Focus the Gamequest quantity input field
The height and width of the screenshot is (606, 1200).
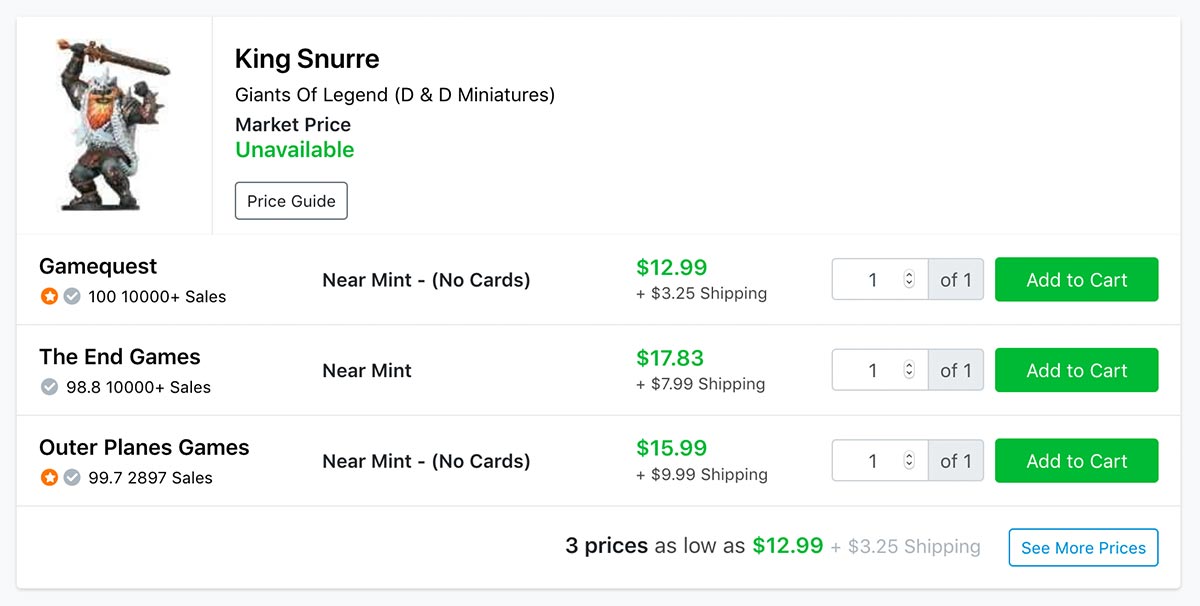coord(880,280)
